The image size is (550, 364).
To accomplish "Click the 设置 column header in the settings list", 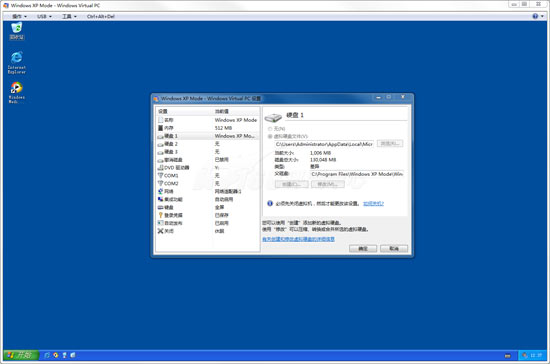I will tap(184, 111).
